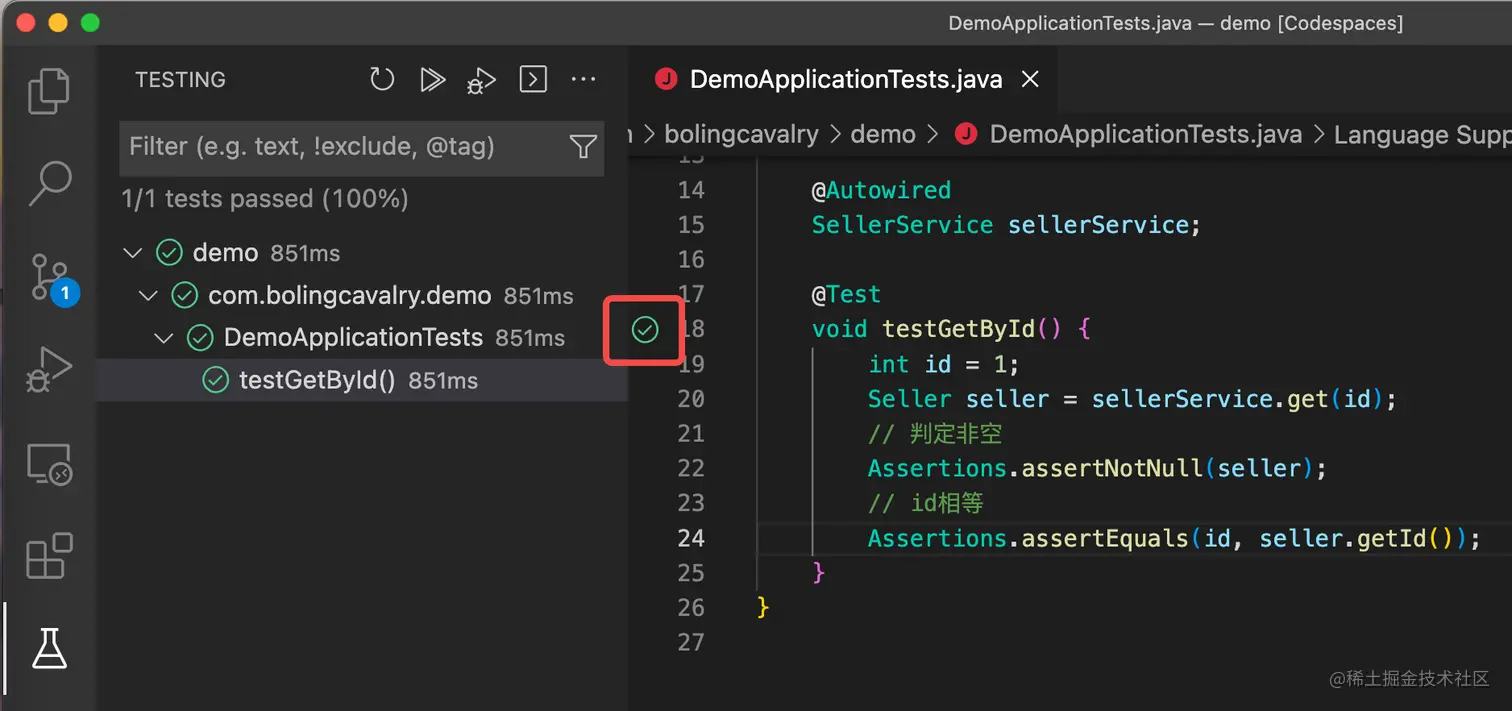The image size is (1512, 711).
Task: Select the testGetById() test item
Action: (361, 380)
